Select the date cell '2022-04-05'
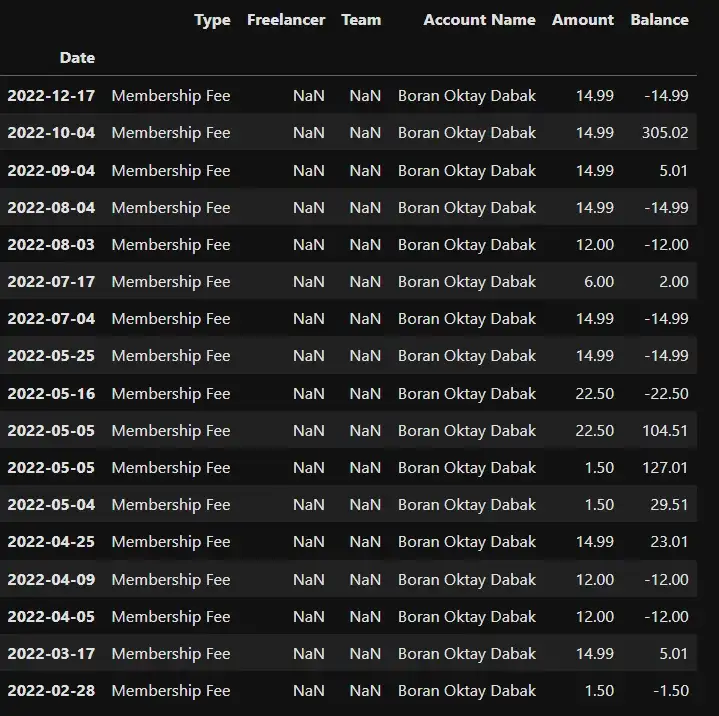Screen dimensions: 719x716 [51, 616]
